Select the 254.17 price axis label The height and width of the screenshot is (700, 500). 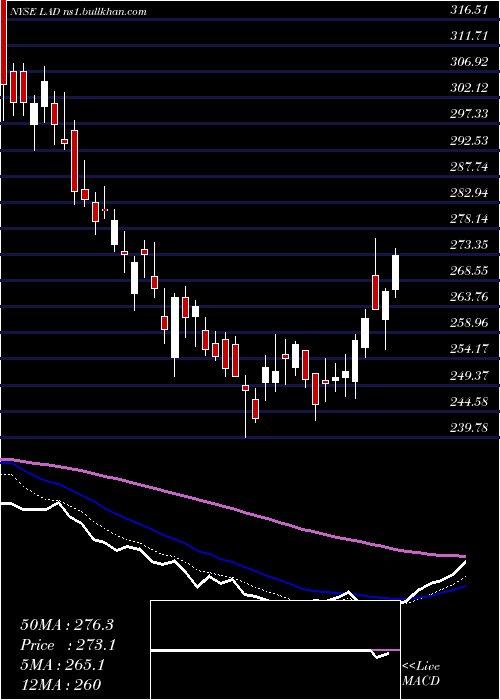click(469, 349)
